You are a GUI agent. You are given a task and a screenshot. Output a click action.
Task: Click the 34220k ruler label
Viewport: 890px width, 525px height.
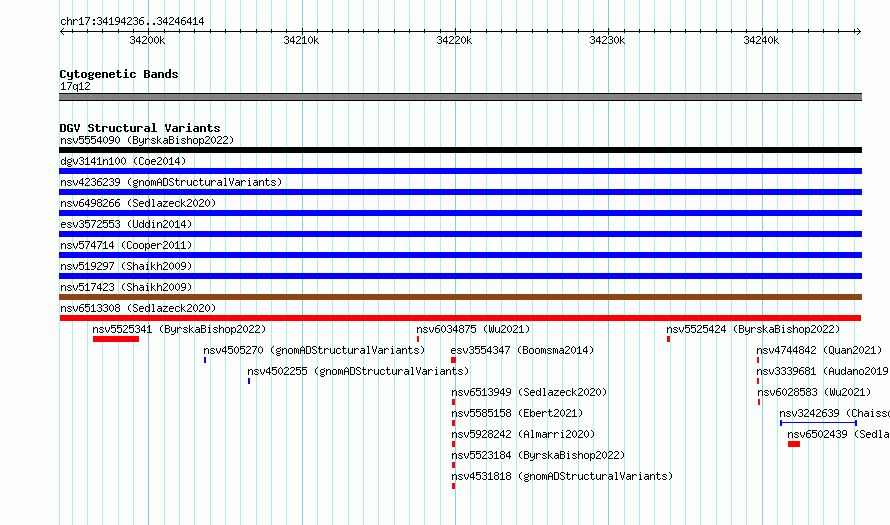(454, 40)
